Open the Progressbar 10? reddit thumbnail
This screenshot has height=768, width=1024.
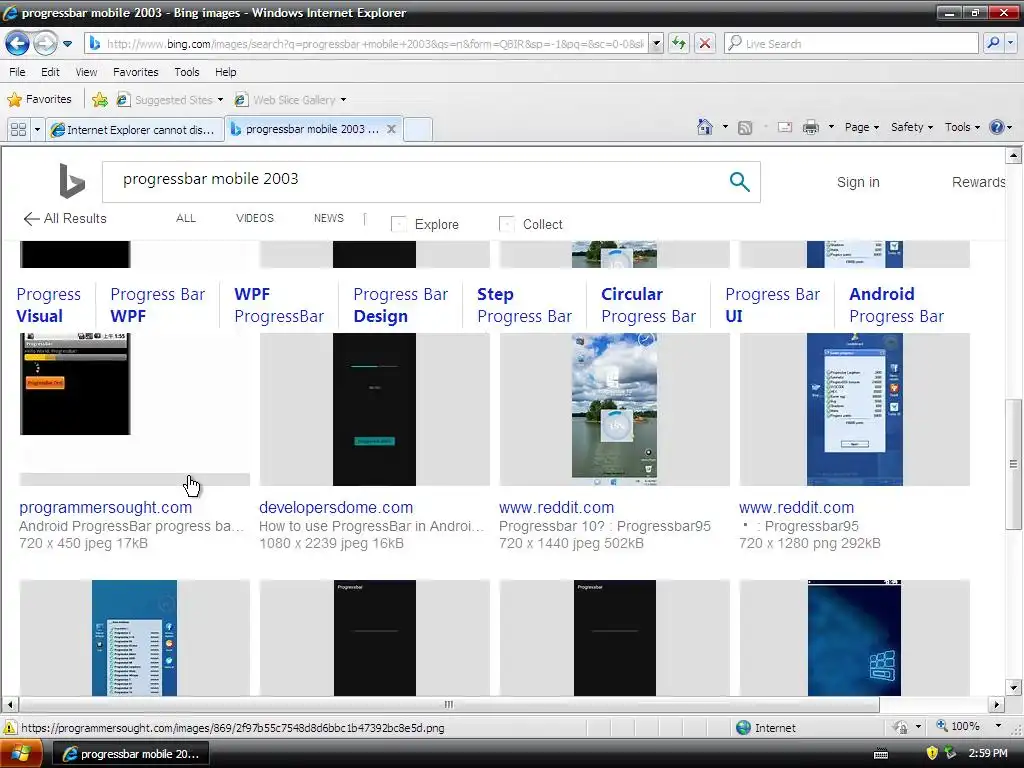(615, 409)
